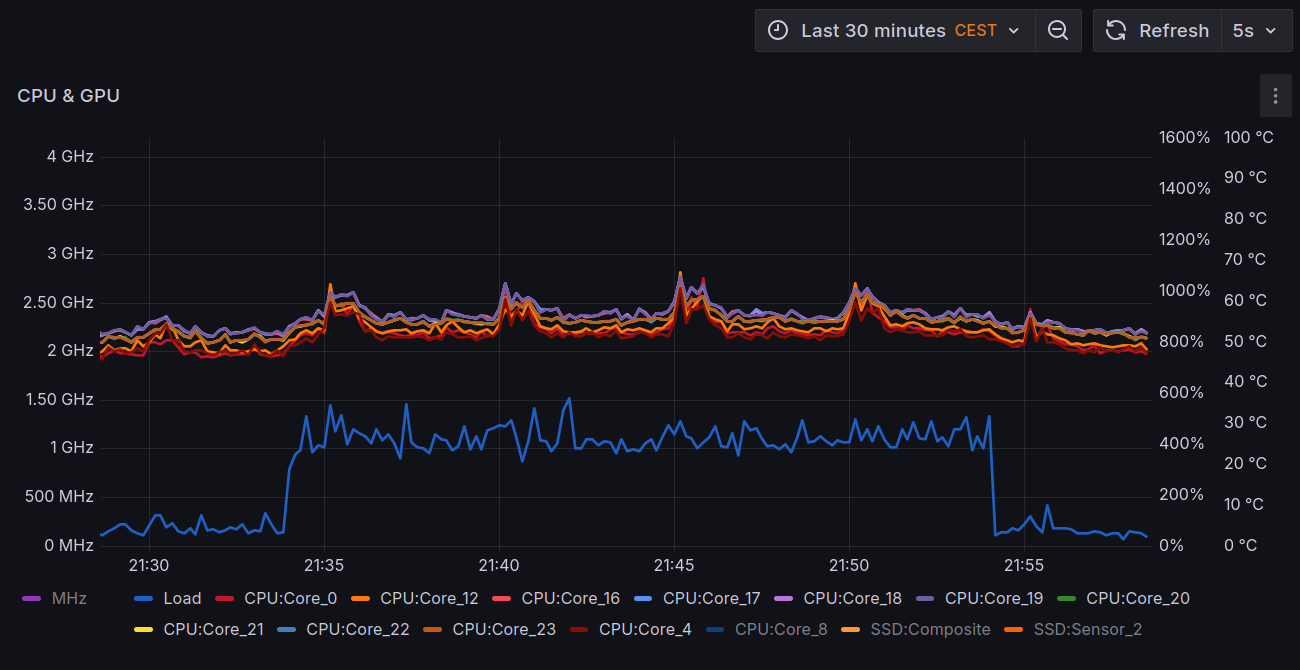1300x670 pixels.
Task: Toggle CPU:Core_12 series visibility
Action: click(429, 599)
